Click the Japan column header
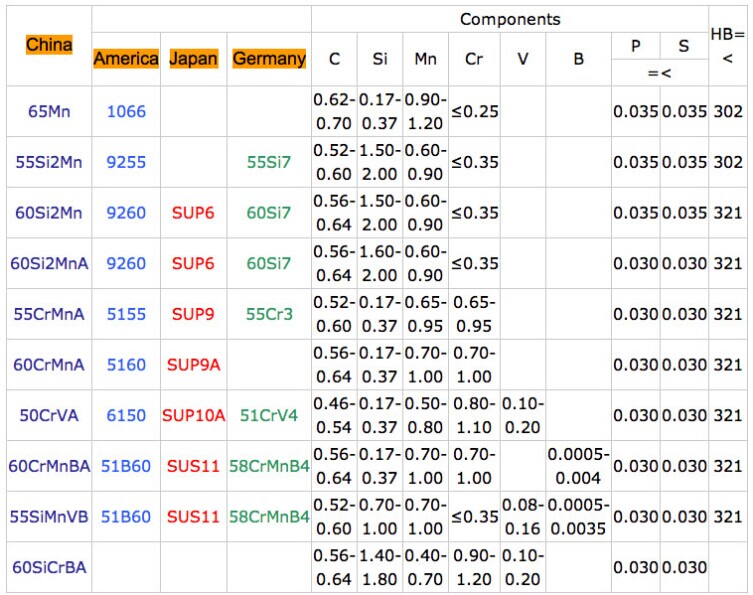 coord(193,59)
